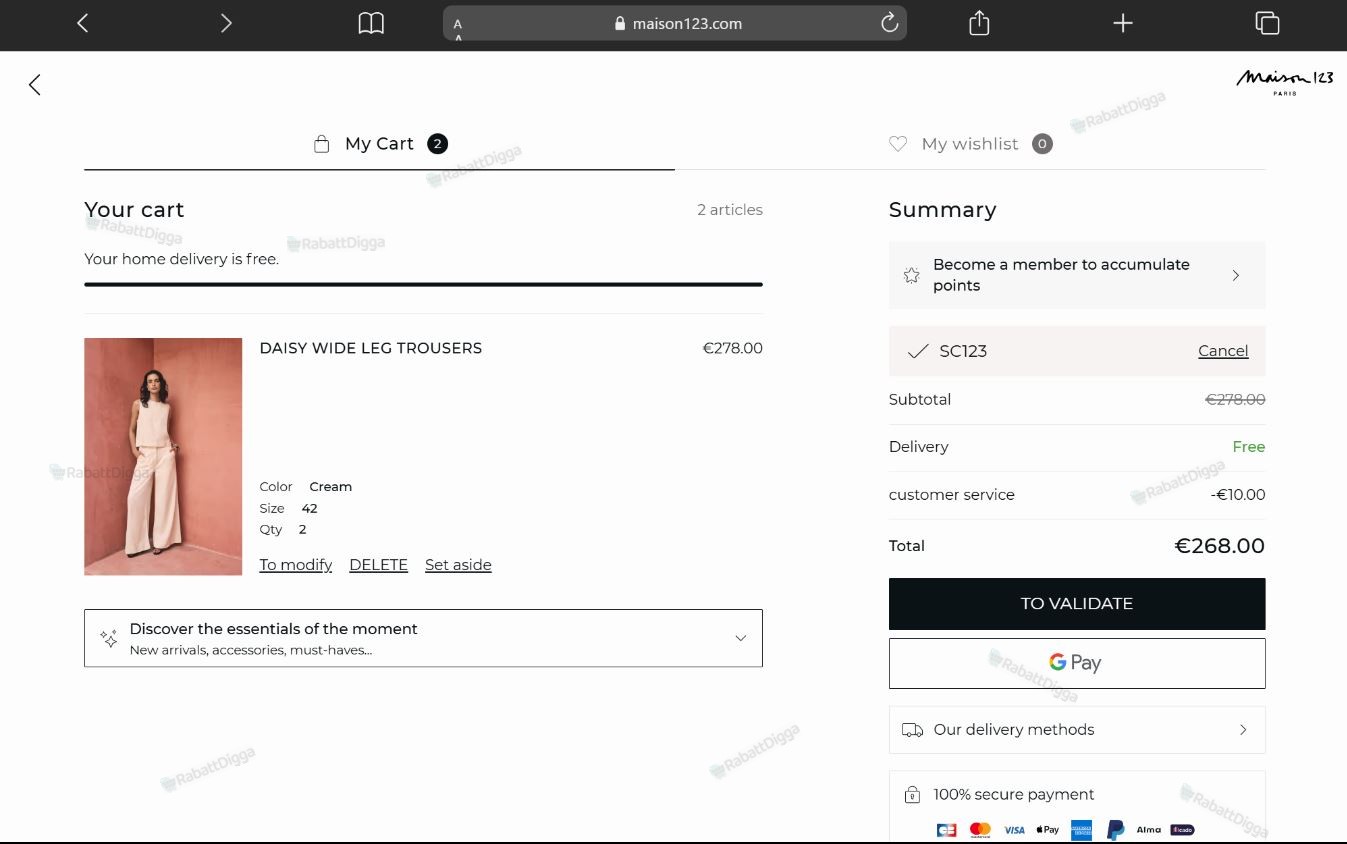Viewport: 1347px width, 844px height.
Task: Switch to the My wishlist tab
Action: tap(970, 144)
